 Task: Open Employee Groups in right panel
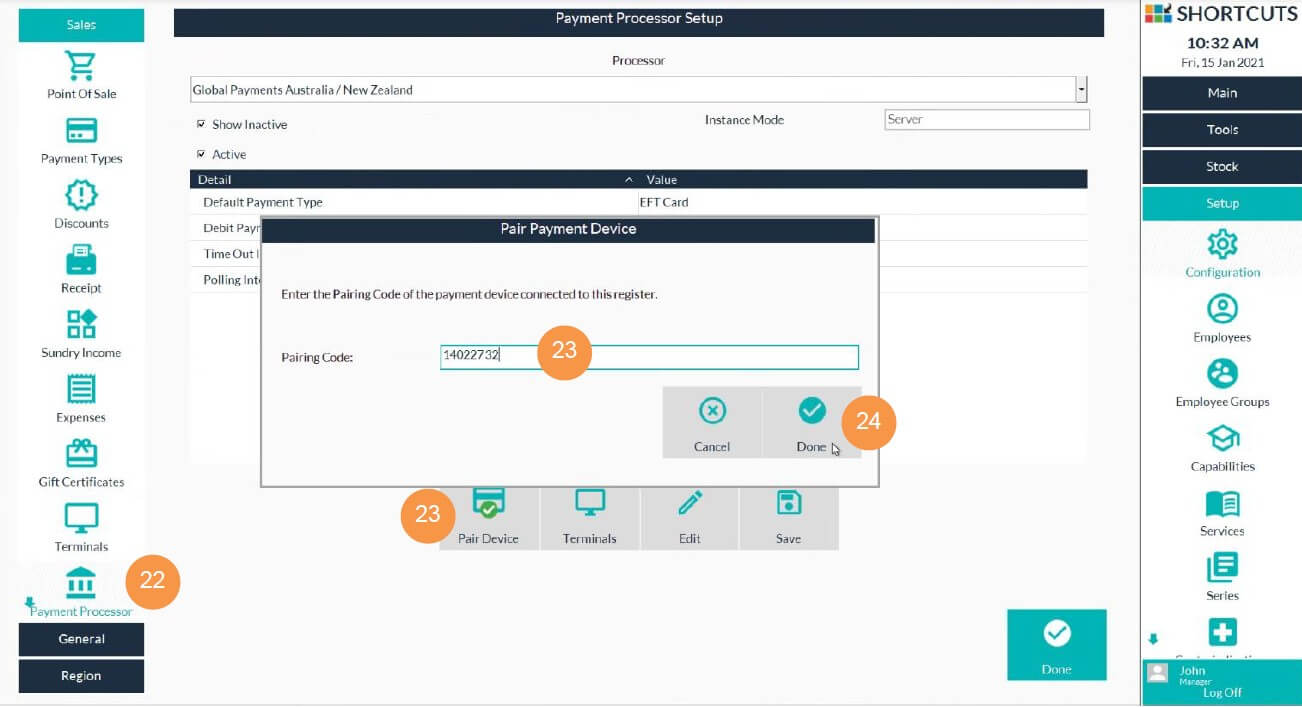[x=1222, y=384]
